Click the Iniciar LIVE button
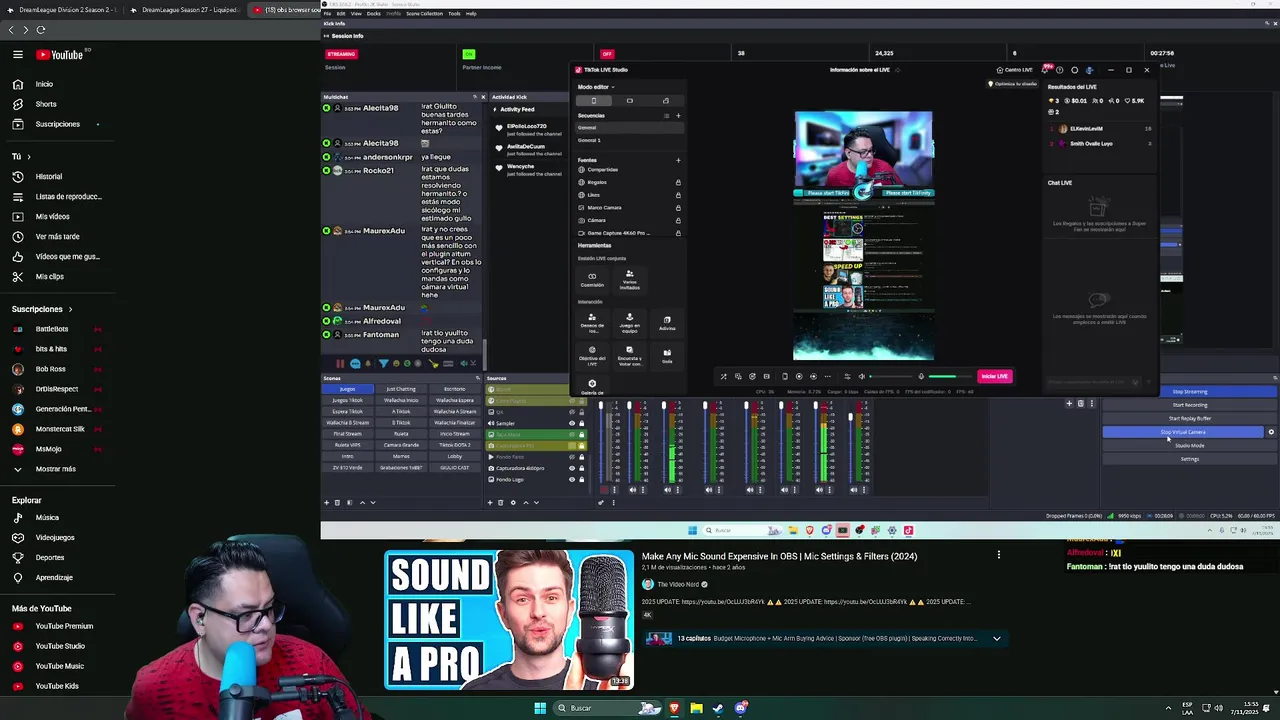1280x720 pixels. click(x=994, y=376)
